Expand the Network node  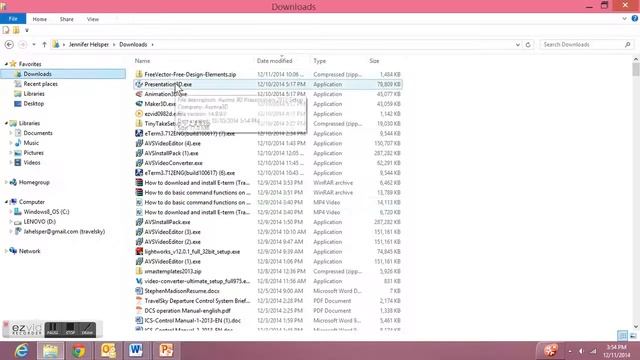6,251
